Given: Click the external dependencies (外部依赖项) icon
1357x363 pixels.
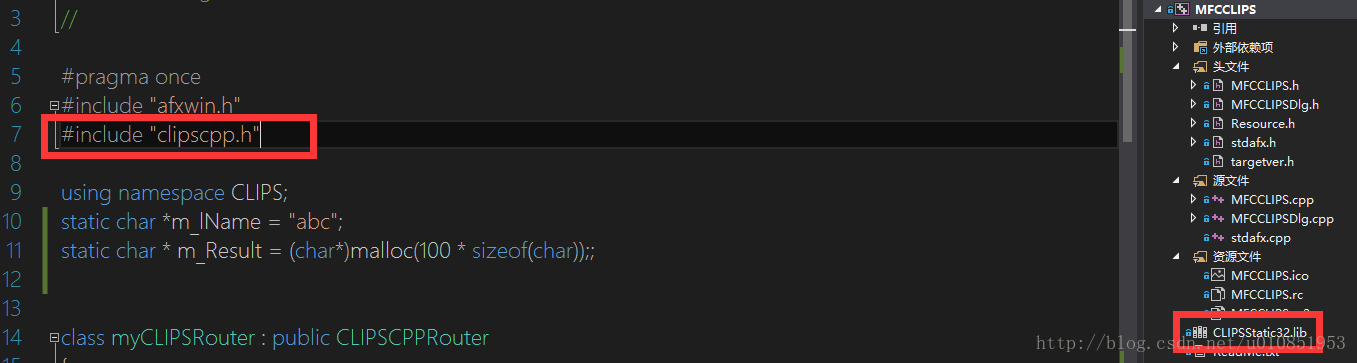Looking at the screenshot, I should point(1200,47).
